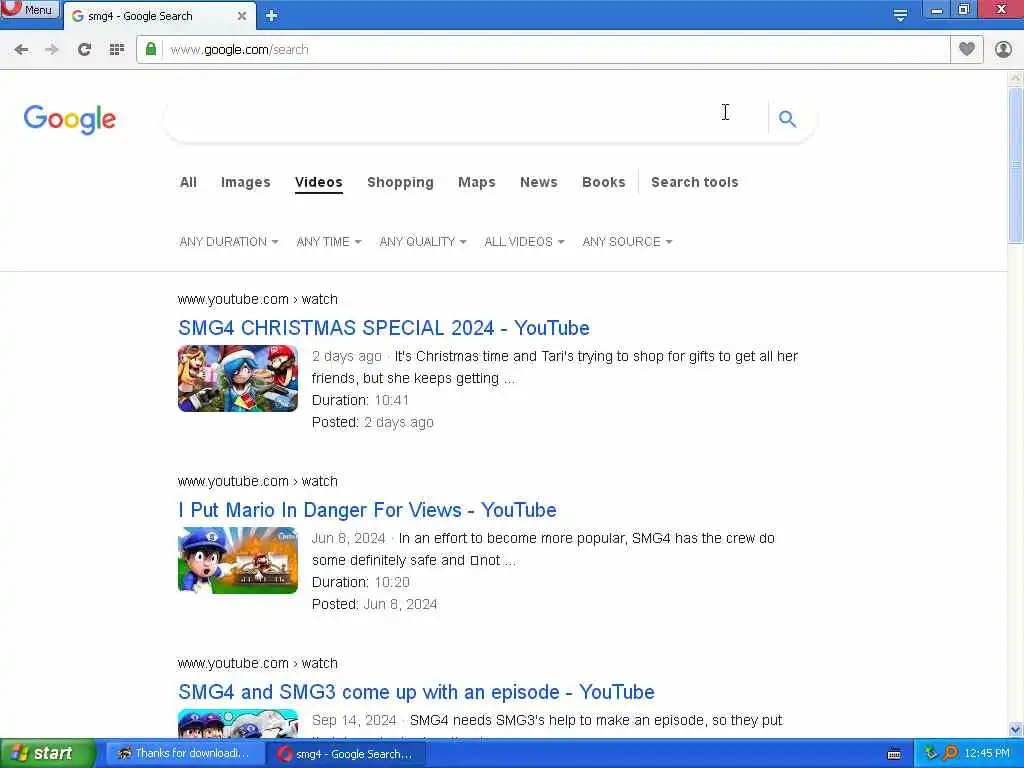Image resolution: width=1024 pixels, height=768 pixels.
Task: Click the scroll down arrow of scrollbar
Action: pyautogui.click(x=1015, y=729)
